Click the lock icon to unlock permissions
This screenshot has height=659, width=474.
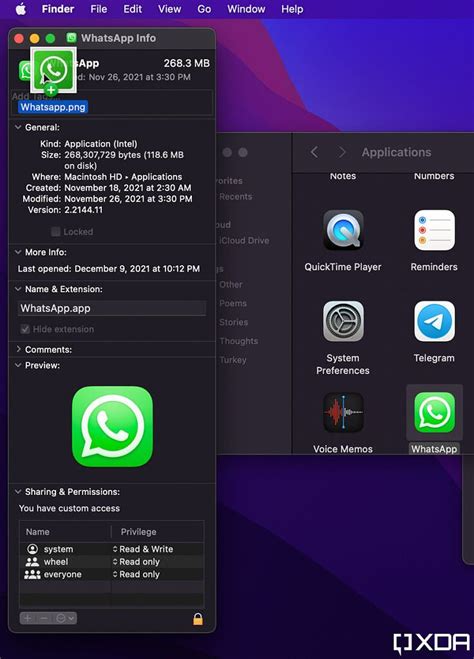(198, 619)
